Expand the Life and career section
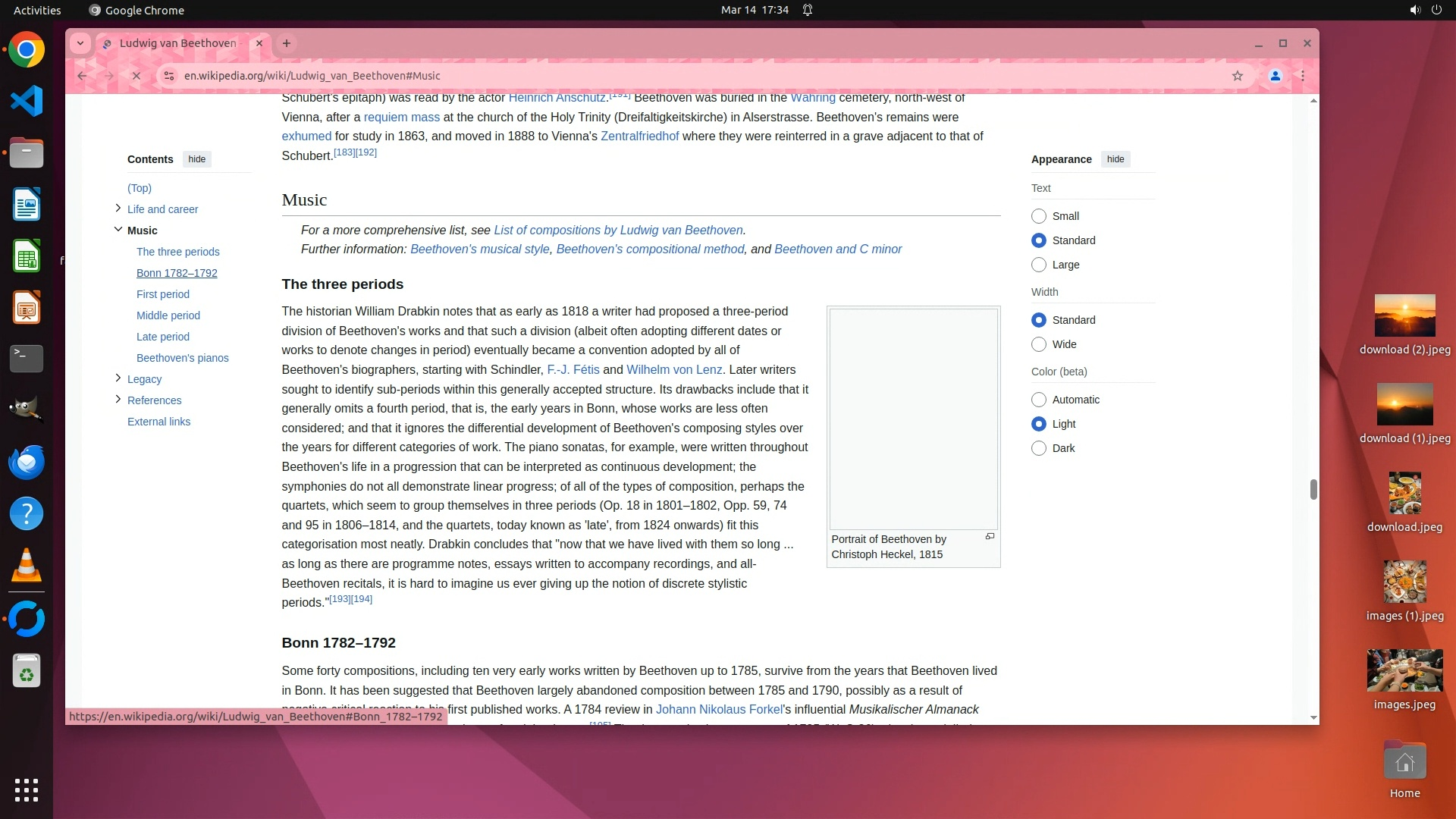The width and height of the screenshot is (1456, 819). [118, 209]
